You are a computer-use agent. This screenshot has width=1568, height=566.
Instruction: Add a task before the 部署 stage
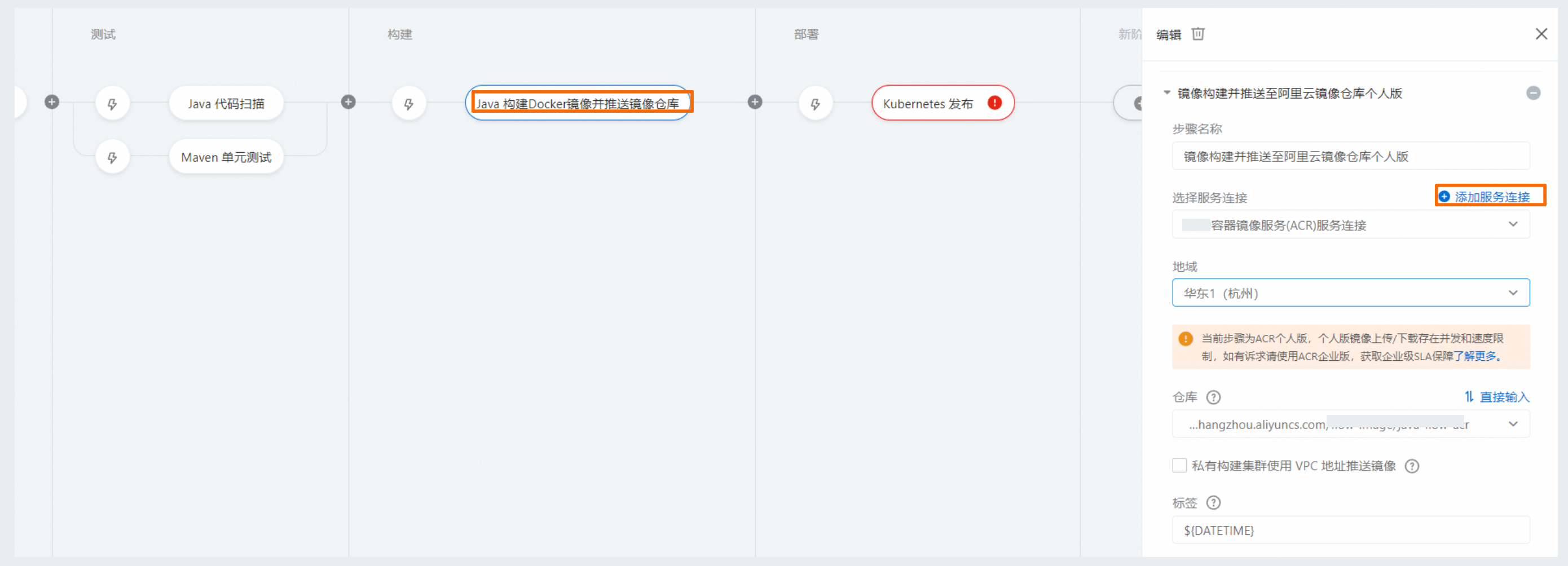[755, 101]
